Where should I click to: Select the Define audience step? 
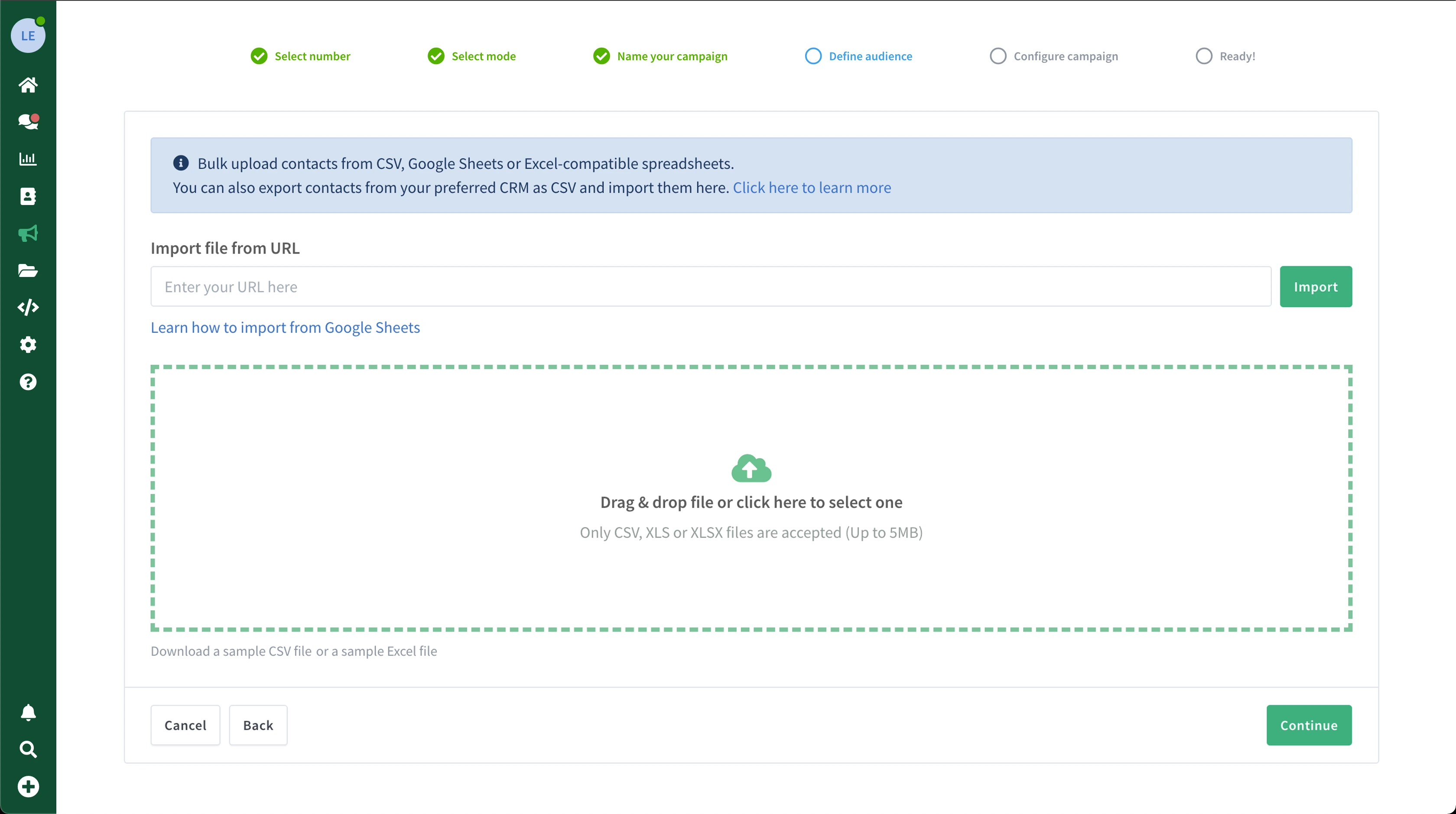(858, 56)
